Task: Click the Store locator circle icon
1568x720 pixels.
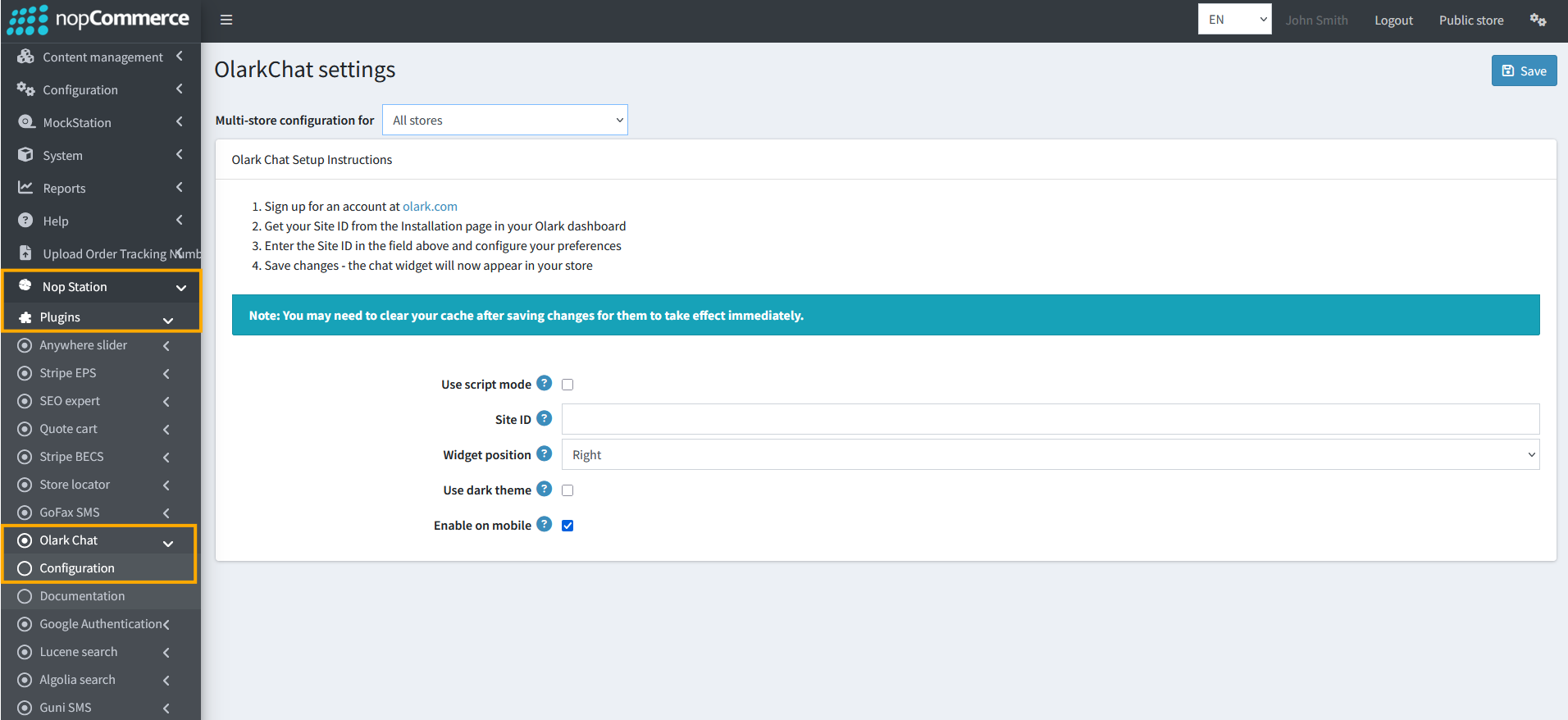Action: pos(25,485)
